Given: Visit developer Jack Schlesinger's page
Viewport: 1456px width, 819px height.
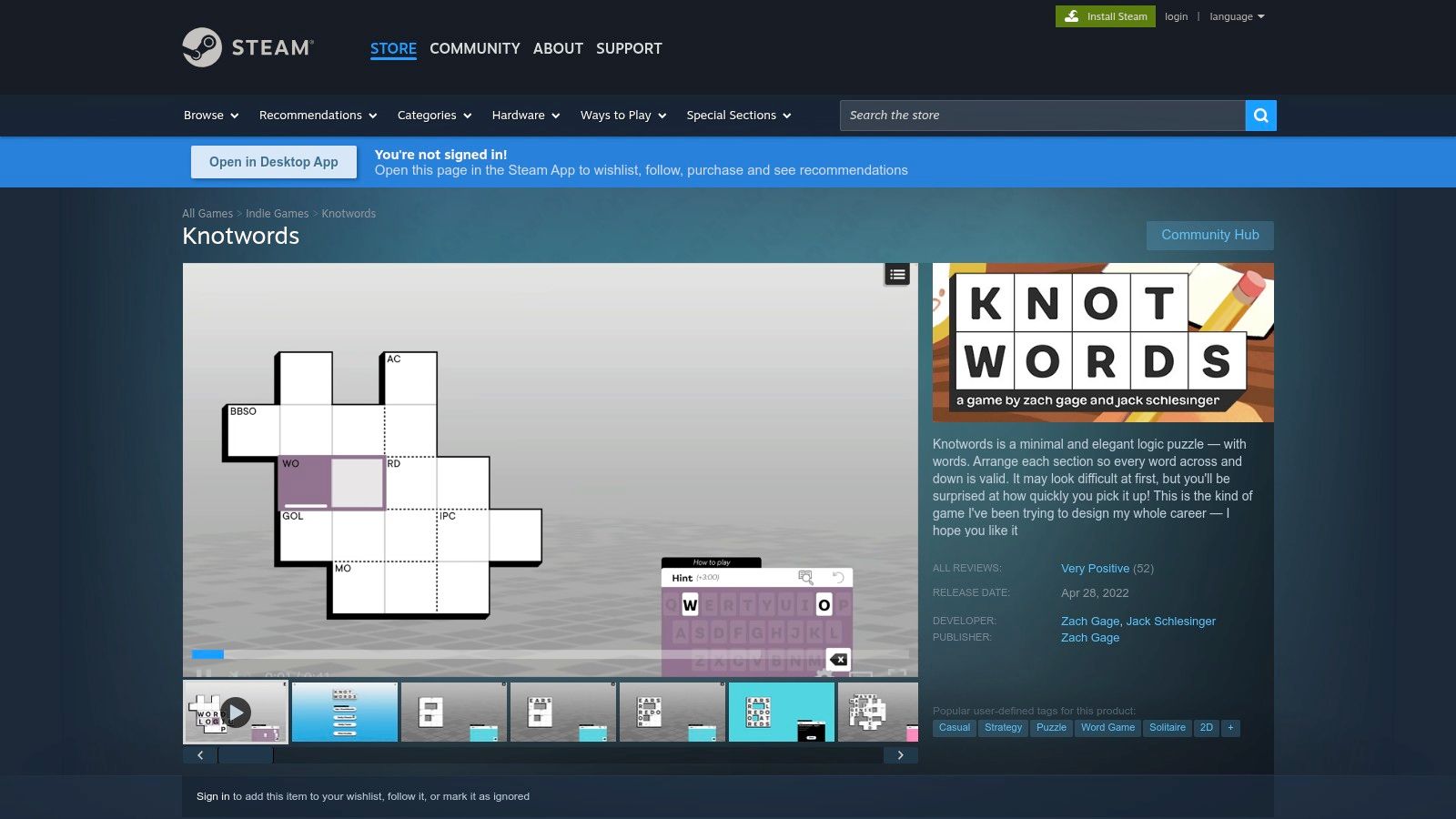Looking at the screenshot, I should coord(1170,621).
